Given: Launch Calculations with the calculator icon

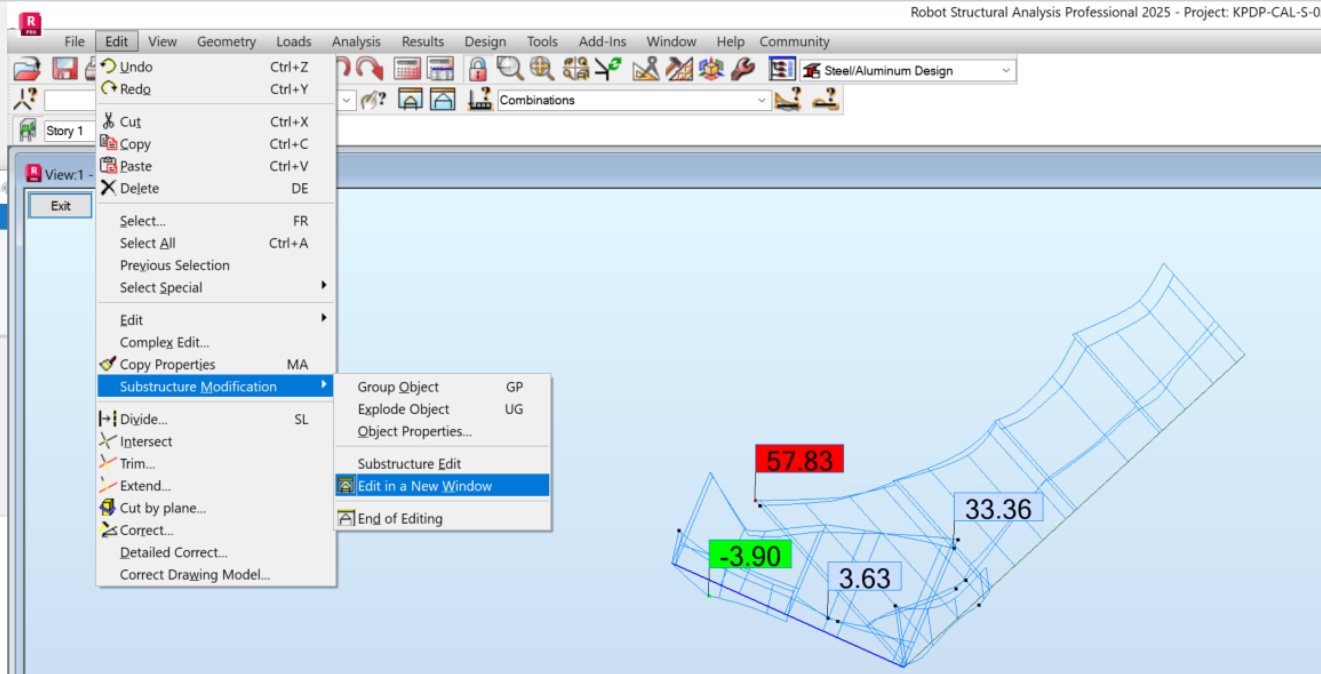Looking at the screenshot, I should 407,68.
